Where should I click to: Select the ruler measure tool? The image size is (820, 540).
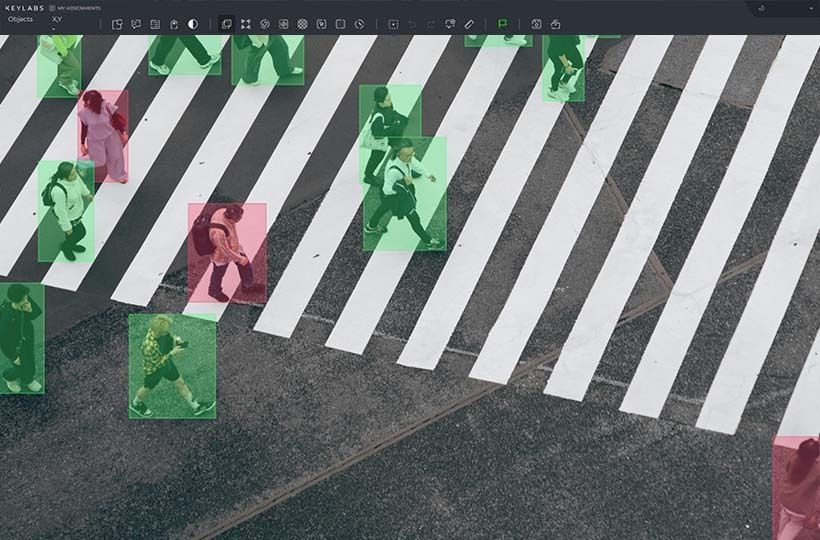tap(469, 24)
